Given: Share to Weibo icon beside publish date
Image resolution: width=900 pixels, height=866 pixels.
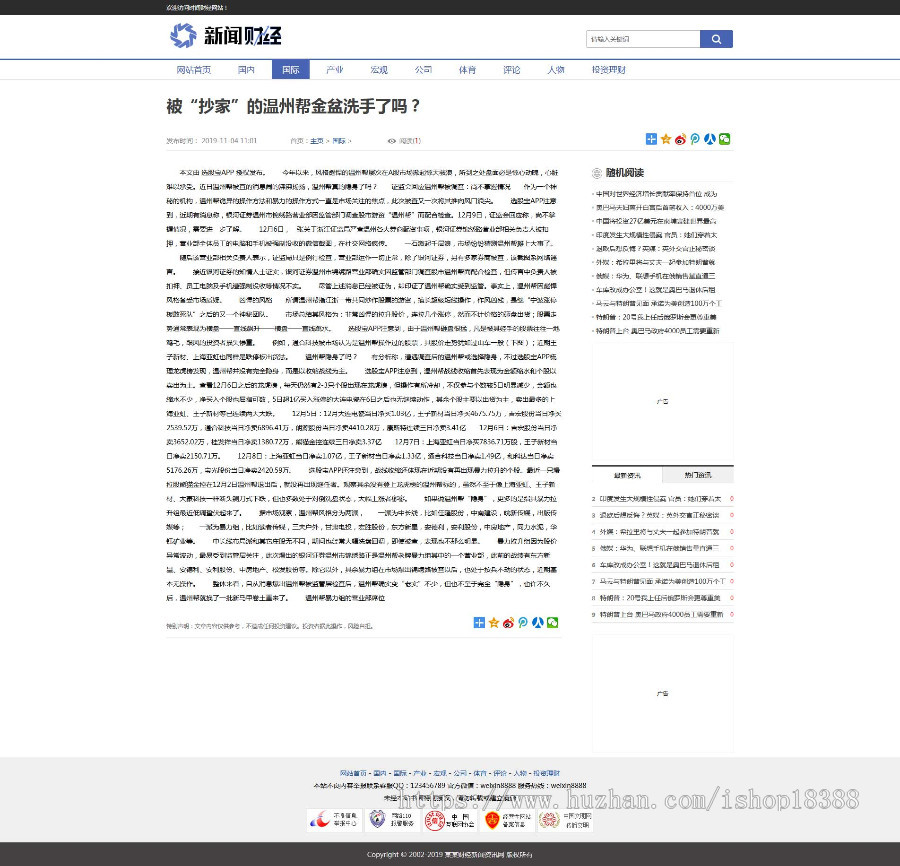Looking at the screenshot, I should [680, 139].
